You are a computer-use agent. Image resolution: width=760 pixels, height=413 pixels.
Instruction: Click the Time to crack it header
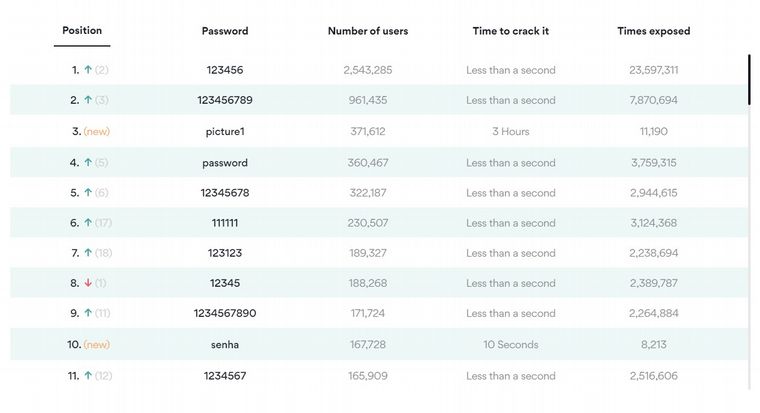[511, 31]
